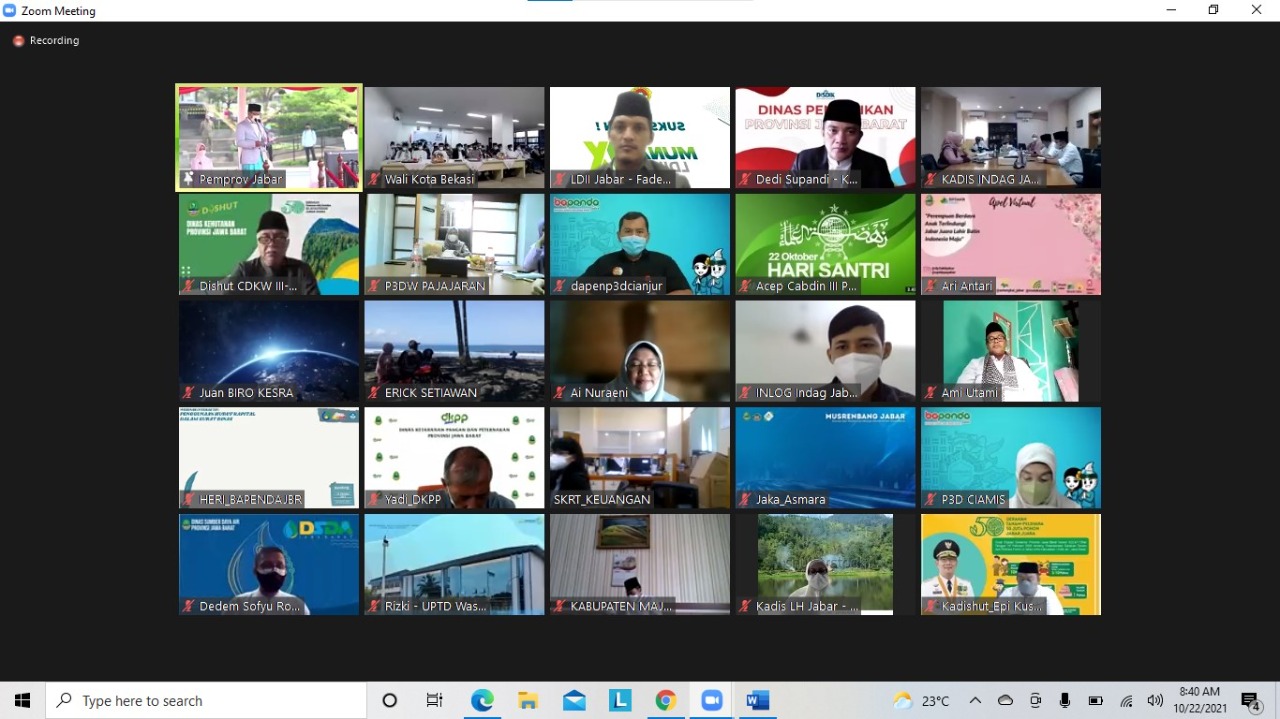This screenshot has height=719, width=1280.
Task: Open Wi-Fi network tray icon
Action: pyautogui.click(x=1126, y=700)
